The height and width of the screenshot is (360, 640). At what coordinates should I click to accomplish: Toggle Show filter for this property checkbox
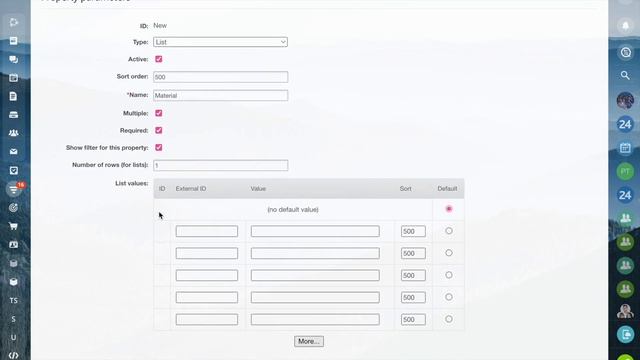coord(159,147)
